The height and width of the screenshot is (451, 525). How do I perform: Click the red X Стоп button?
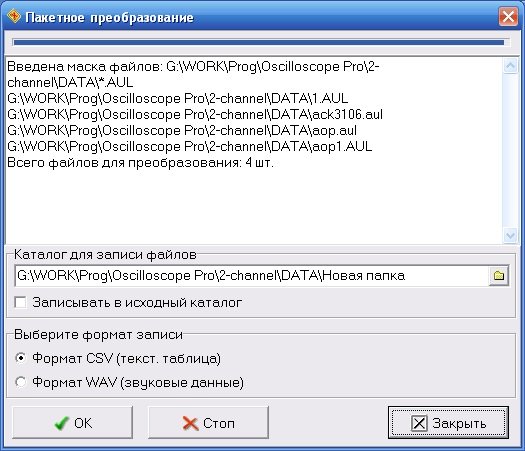tap(208, 423)
